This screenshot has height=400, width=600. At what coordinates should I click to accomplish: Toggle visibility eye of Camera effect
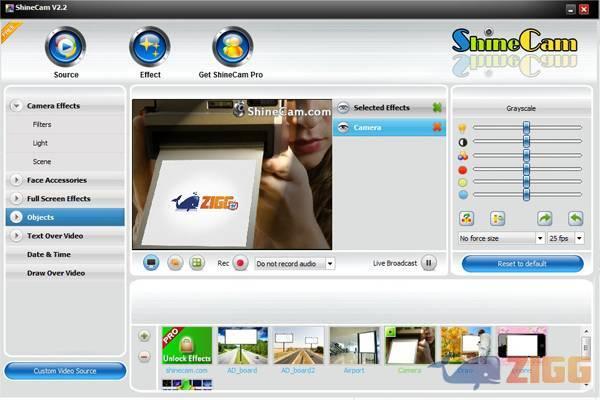point(344,127)
